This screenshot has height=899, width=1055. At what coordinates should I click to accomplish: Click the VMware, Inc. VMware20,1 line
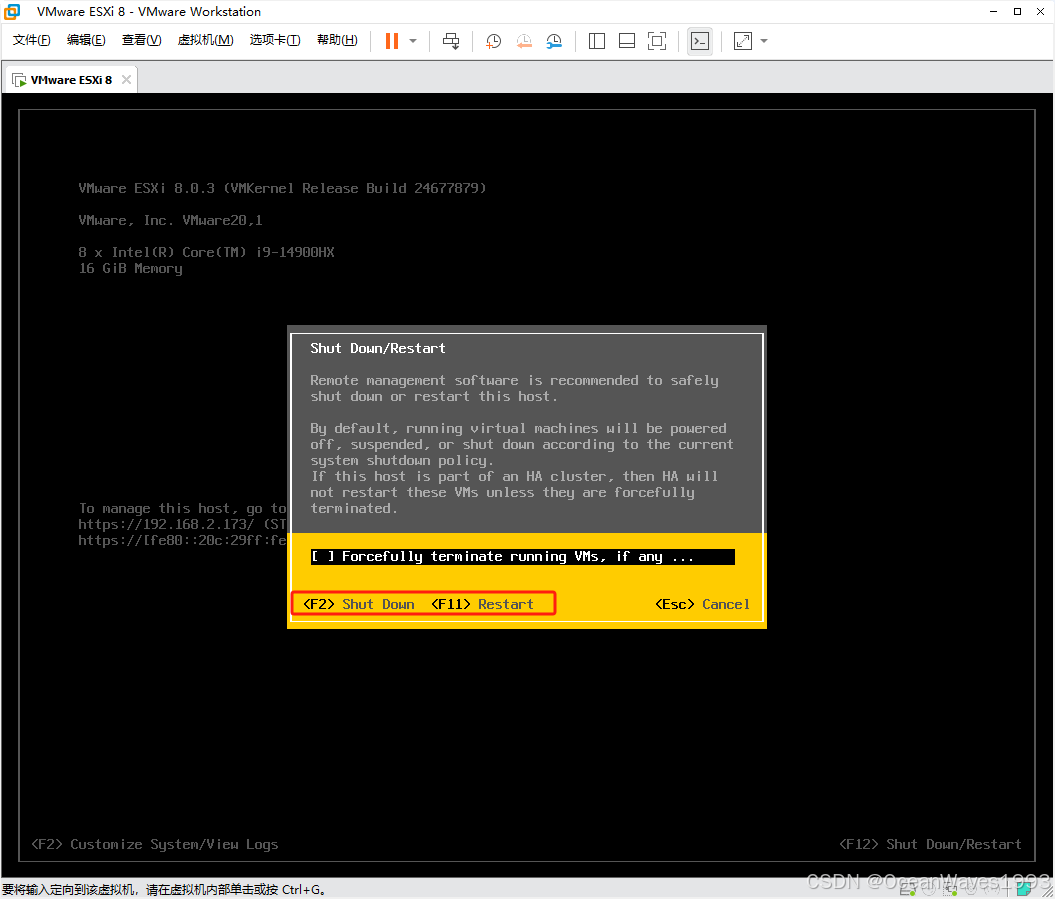click(x=170, y=220)
